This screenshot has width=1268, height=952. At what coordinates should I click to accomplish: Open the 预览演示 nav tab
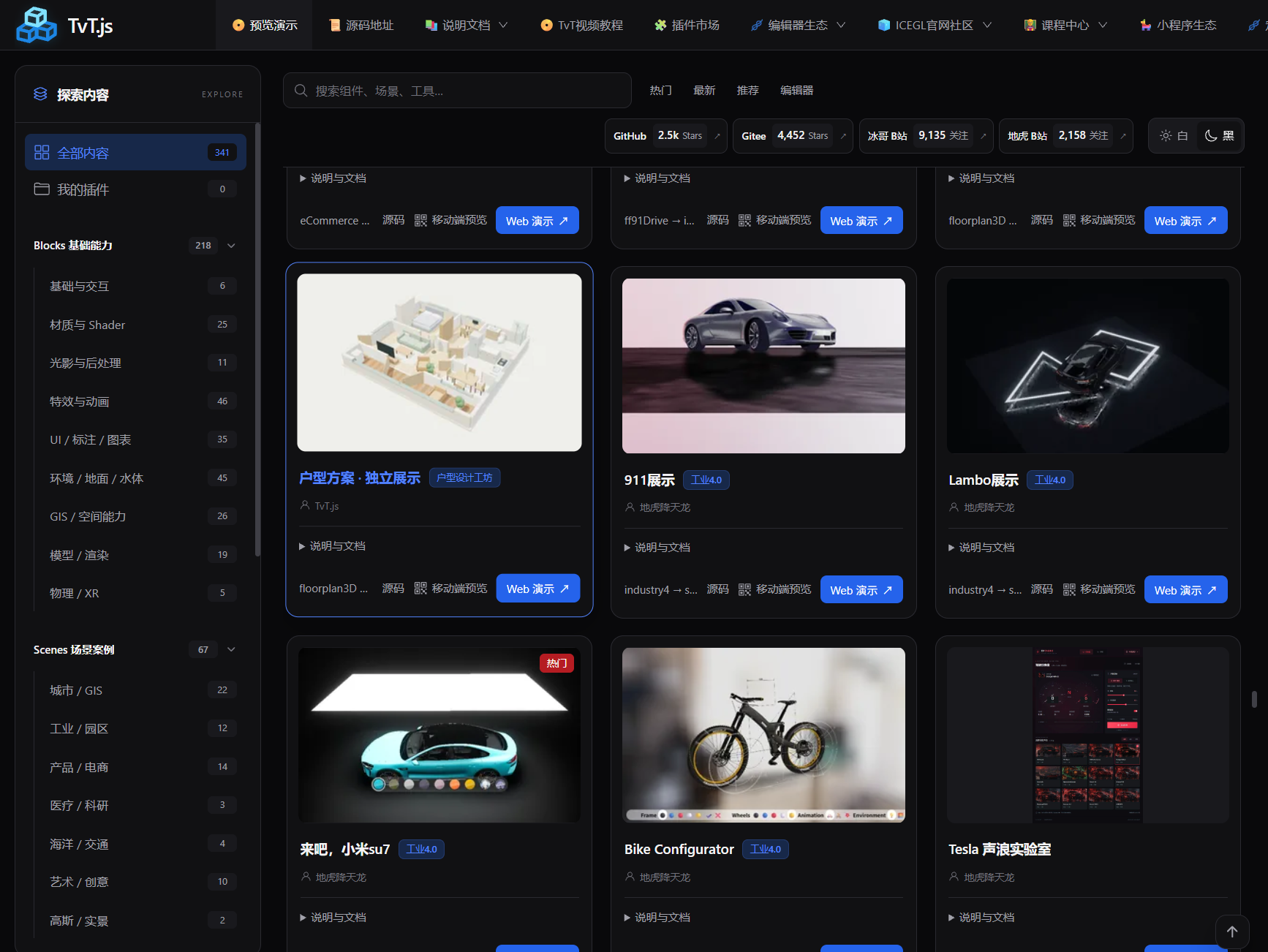pos(264,25)
